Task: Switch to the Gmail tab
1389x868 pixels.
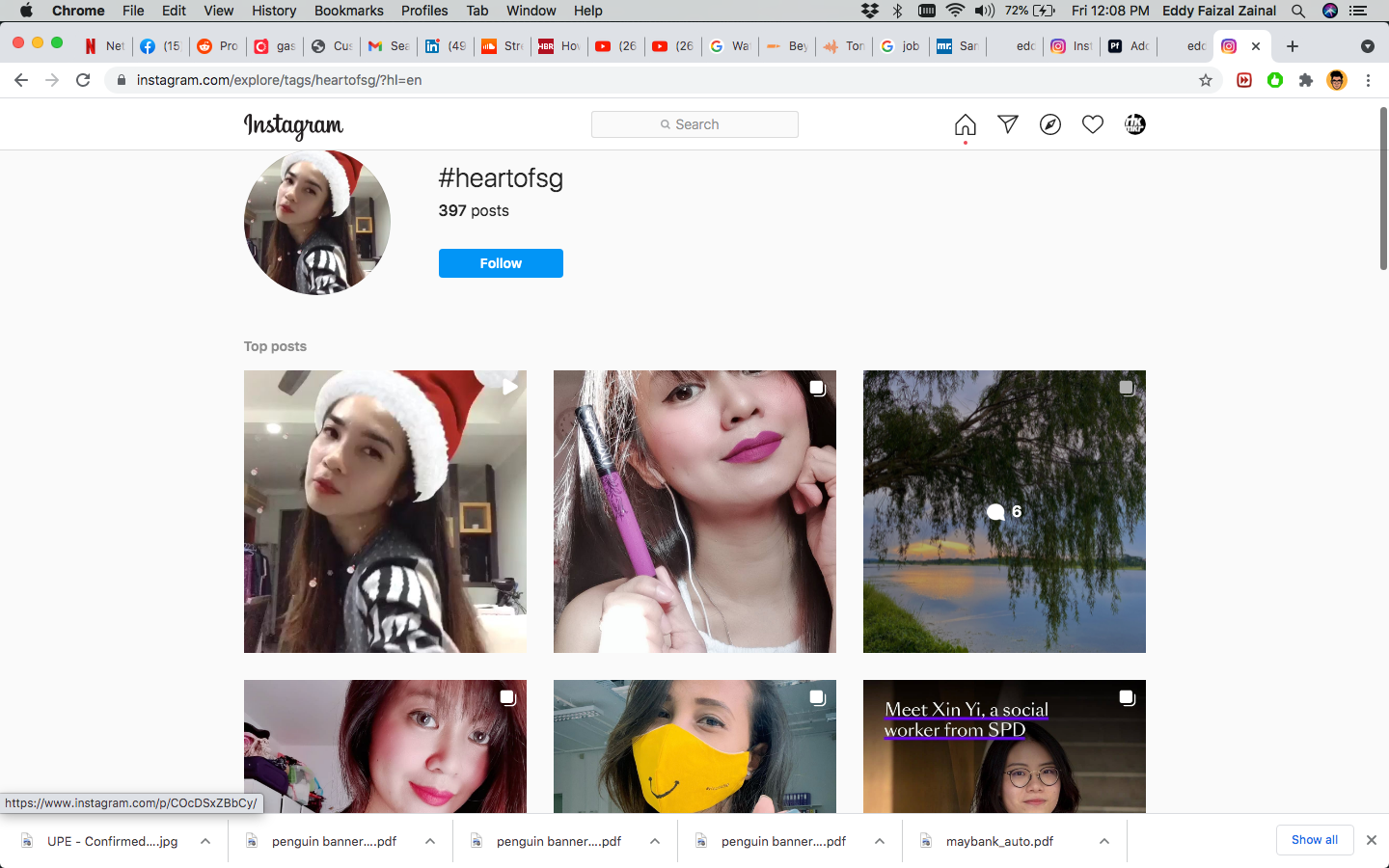Action: 389,46
